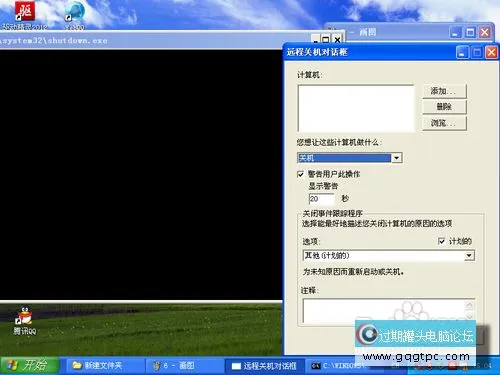Switch to 6 - 画图 taskbar item
This screenshot has height=375, width=500.
[x=184, y=366]
